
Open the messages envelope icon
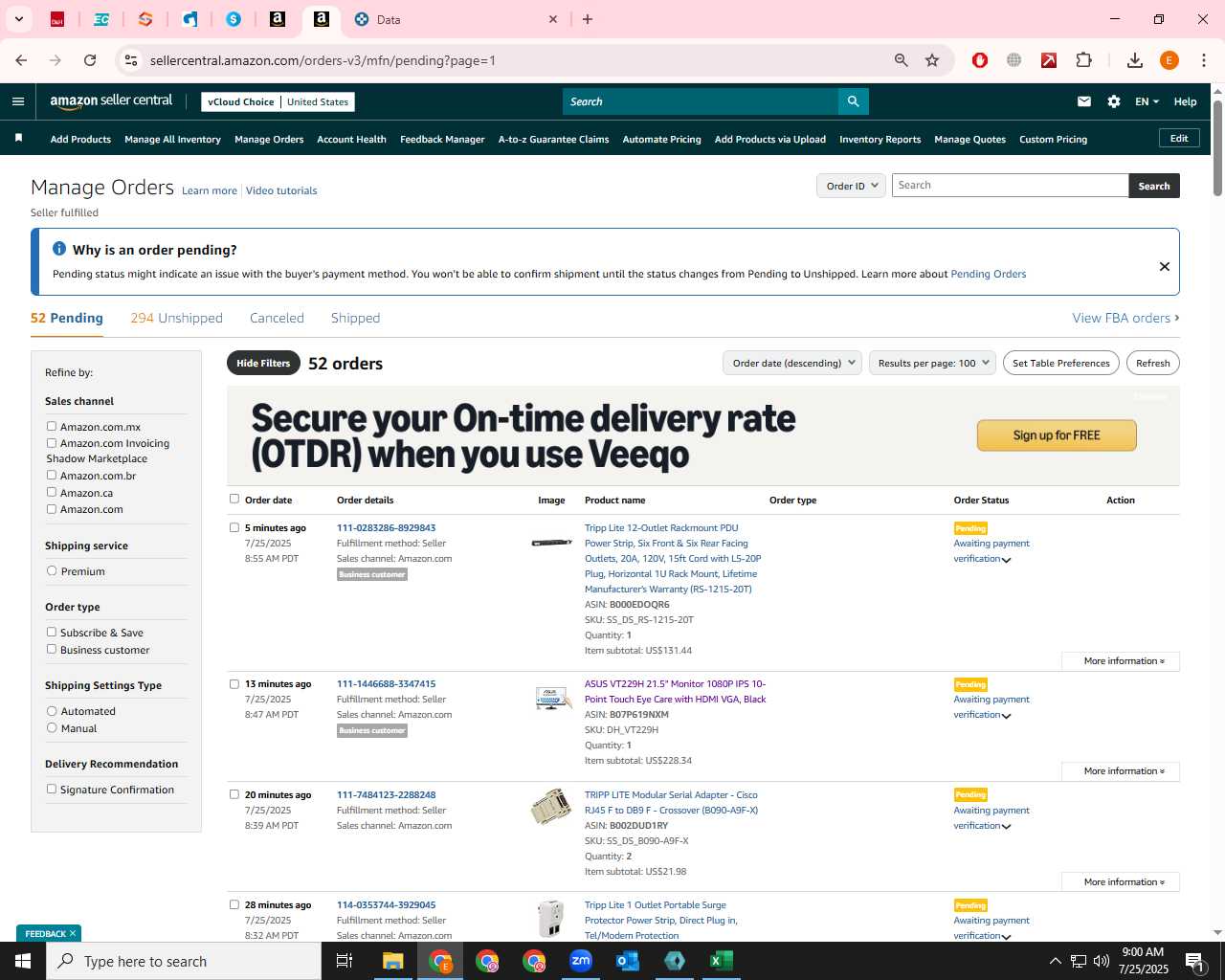(1084, 101)
